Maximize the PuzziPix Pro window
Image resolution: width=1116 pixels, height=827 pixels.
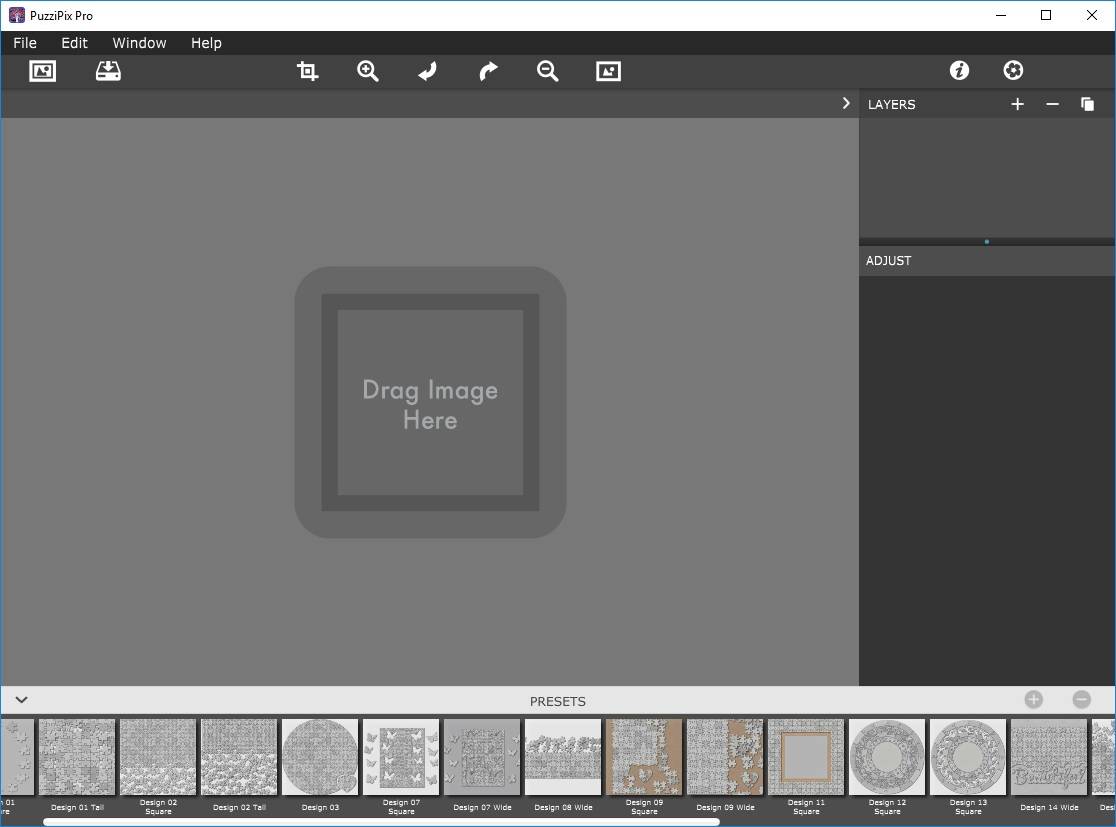1046,15
